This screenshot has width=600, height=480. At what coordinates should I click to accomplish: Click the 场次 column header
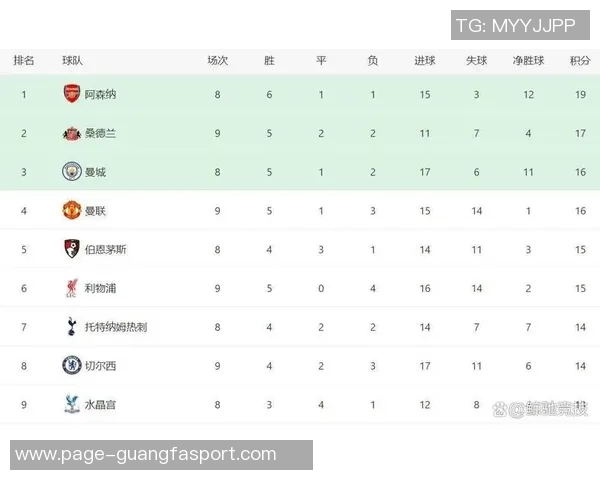(217, 60)
